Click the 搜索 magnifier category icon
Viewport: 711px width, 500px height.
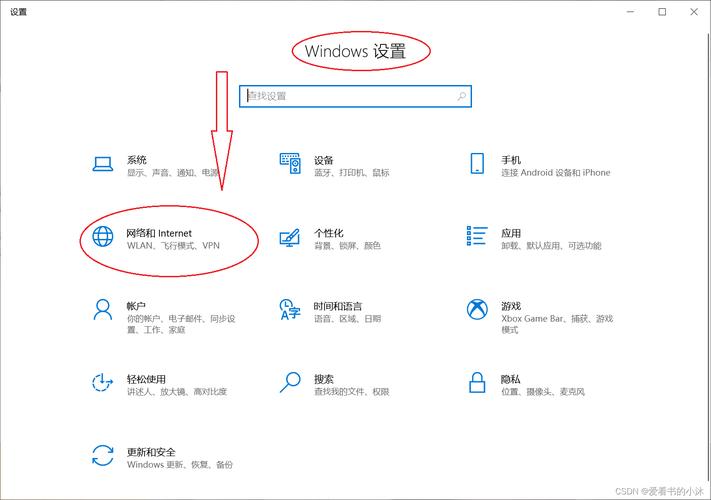(290, 383)
